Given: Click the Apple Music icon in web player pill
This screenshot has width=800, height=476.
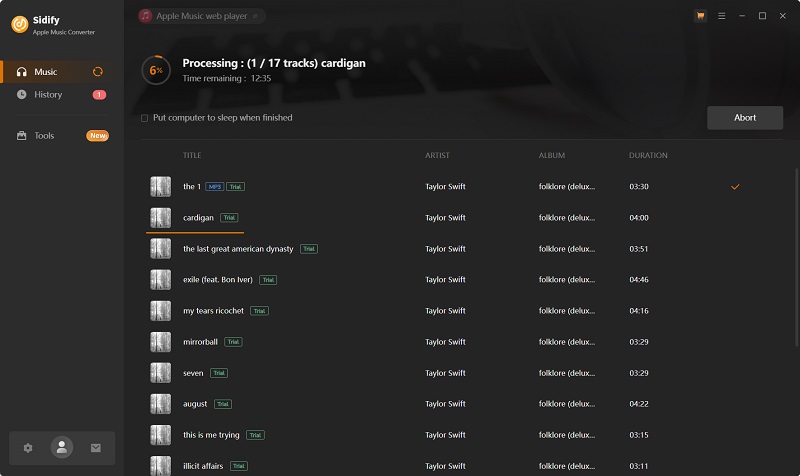Looking at the screenshot, I should tap(145, 16).
